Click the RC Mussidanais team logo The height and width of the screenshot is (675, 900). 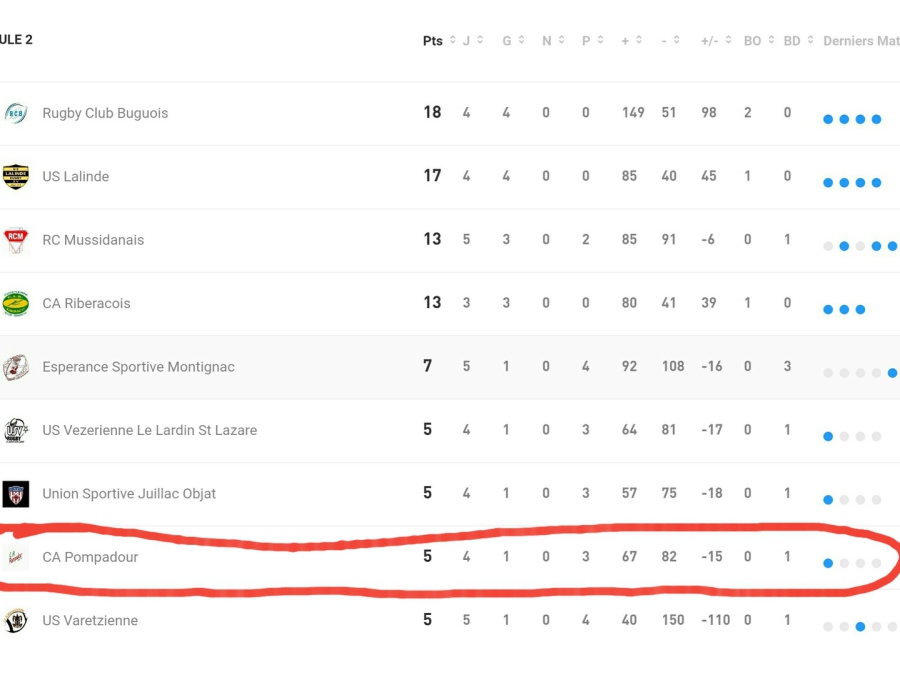coord(16,240)
